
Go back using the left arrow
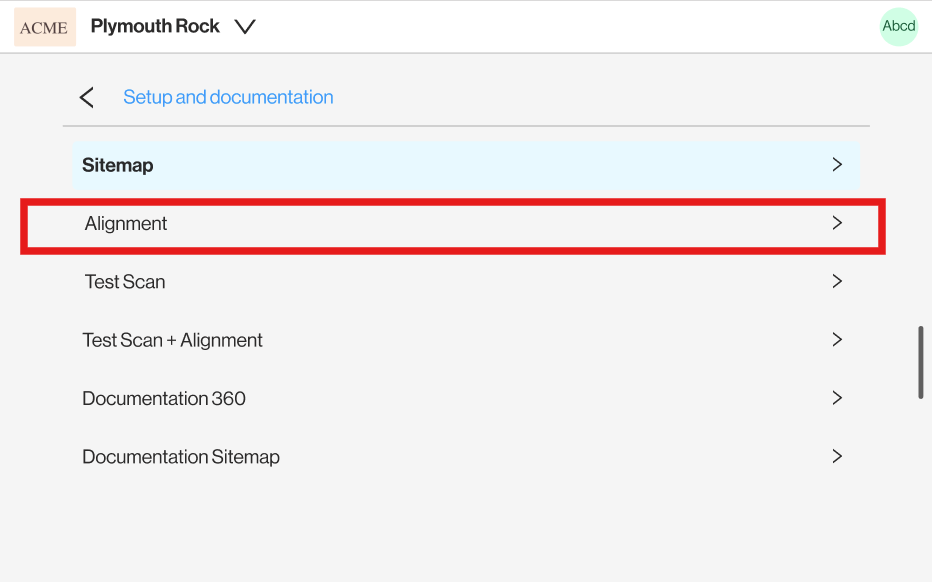coord(87,97)
